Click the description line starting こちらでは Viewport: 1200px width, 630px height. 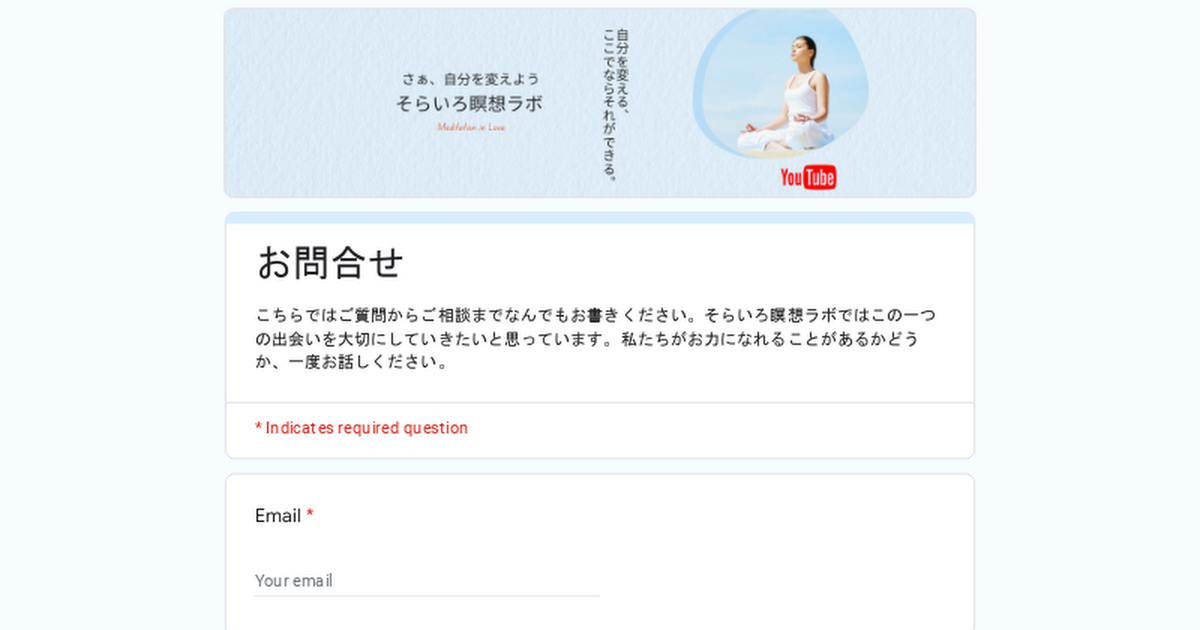(x=596, y=315)
